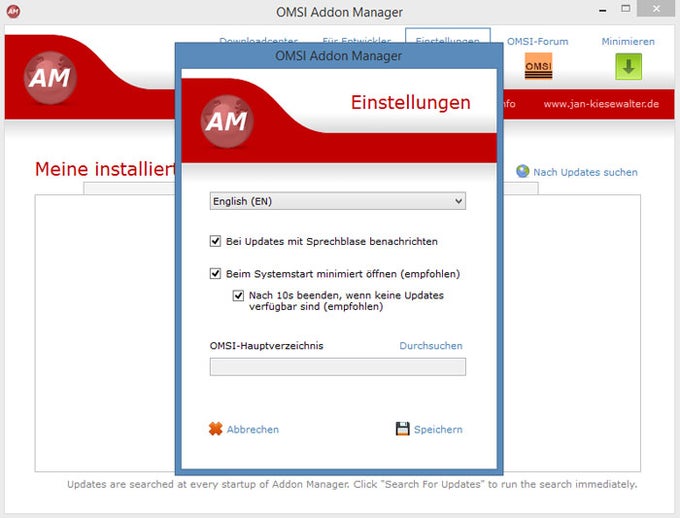Click the OMSI forum logo icon
This screenshot has width=680, height=518.
click(538, 66)
